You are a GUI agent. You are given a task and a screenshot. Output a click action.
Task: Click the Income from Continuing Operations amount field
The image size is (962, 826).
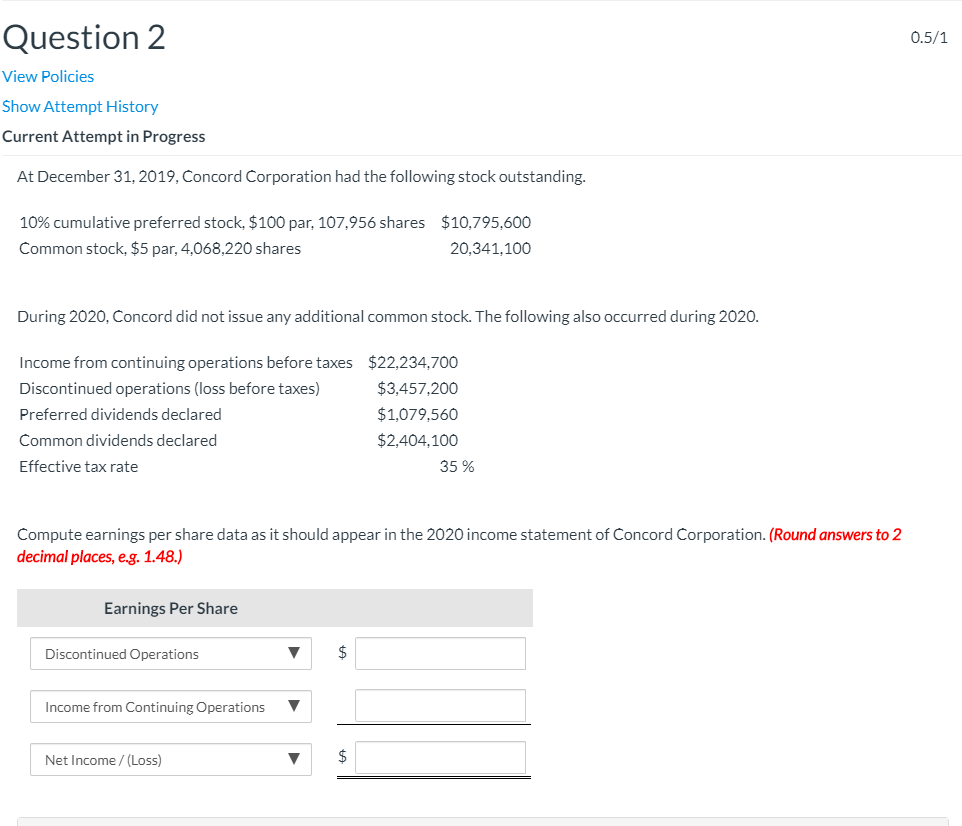(440, 706)
